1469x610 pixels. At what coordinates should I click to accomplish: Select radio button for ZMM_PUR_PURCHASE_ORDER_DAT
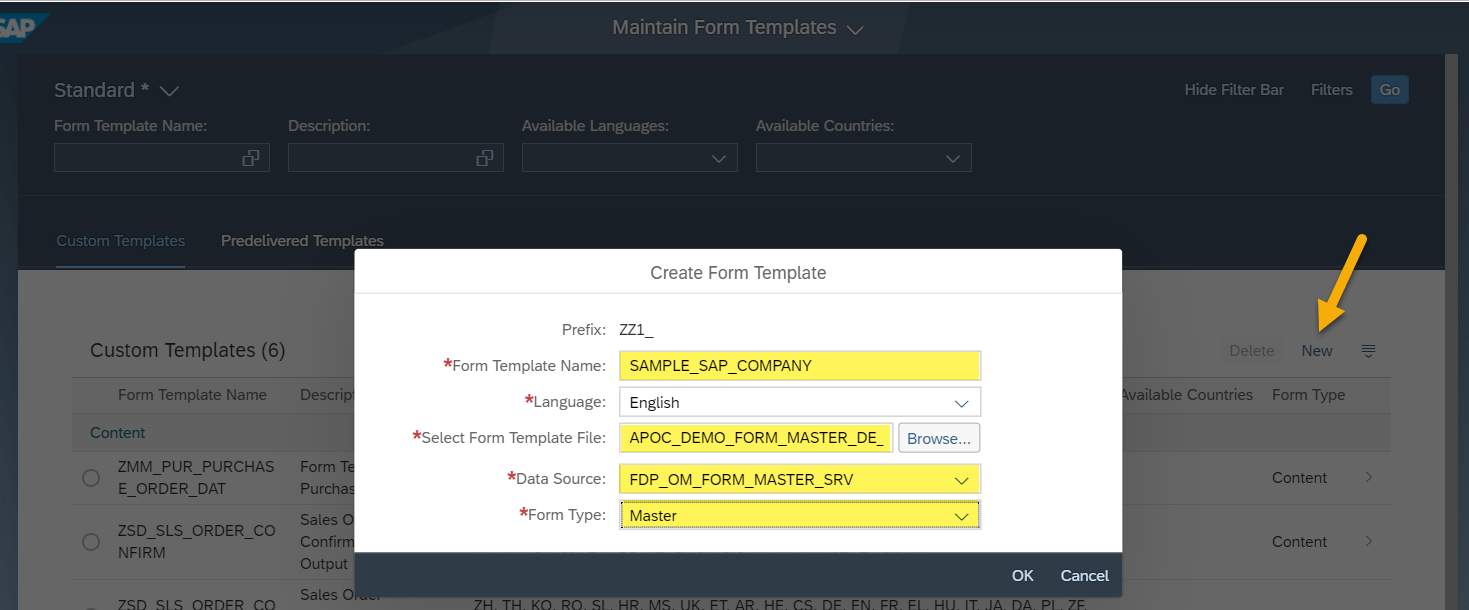point(91,478)
